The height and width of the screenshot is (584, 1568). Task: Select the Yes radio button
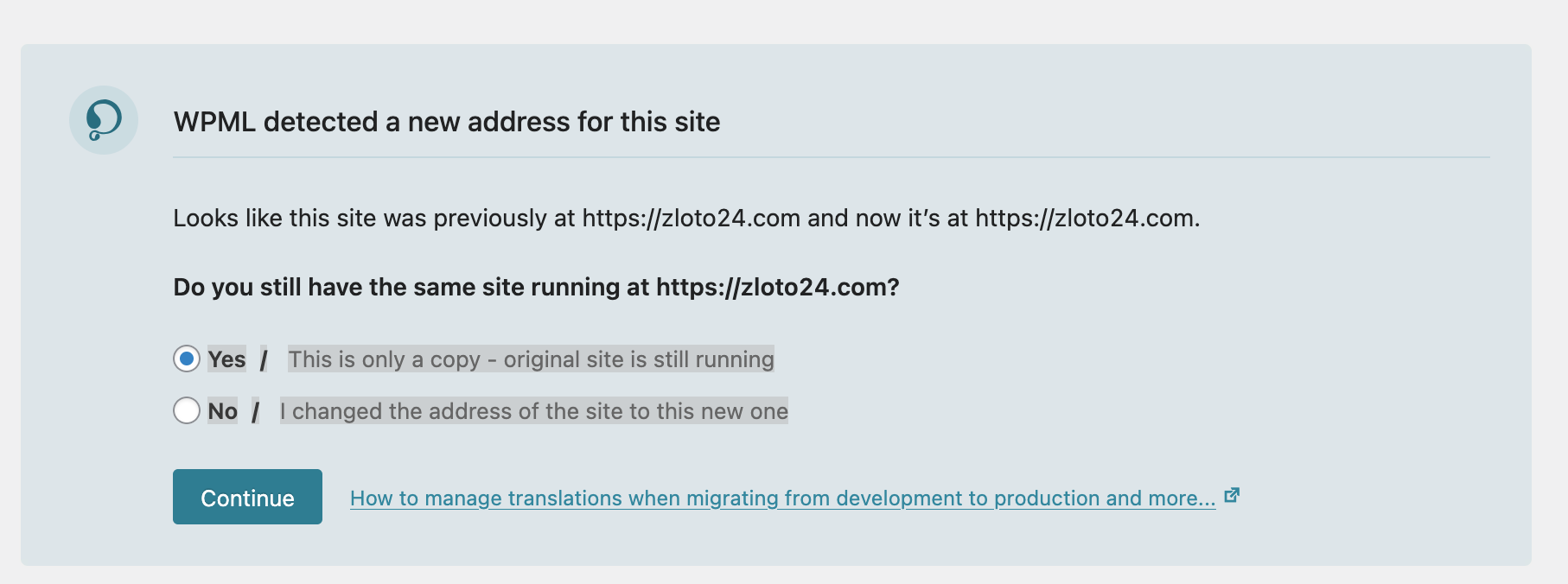click(187, 359)
